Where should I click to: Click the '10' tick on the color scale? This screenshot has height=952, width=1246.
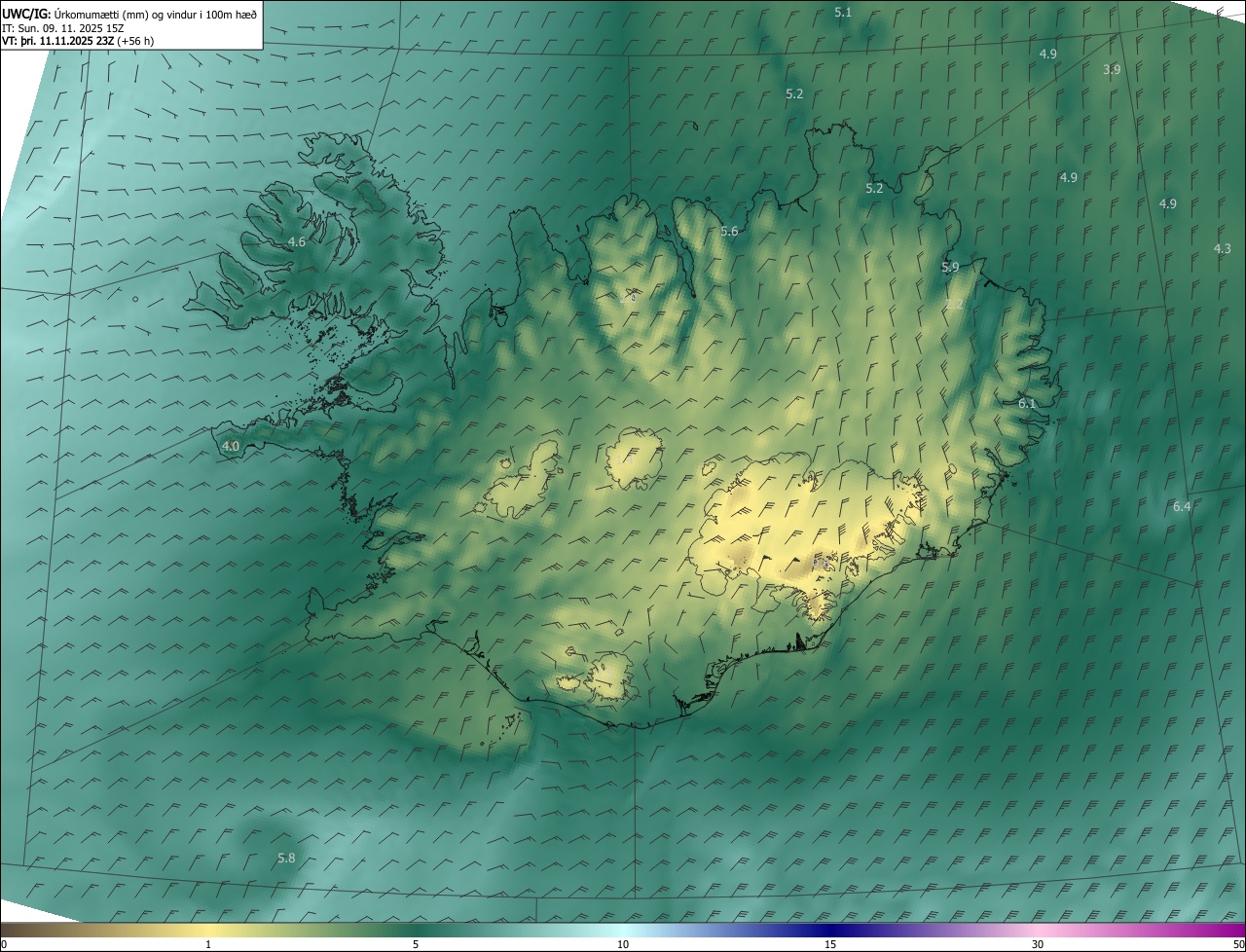623,944
